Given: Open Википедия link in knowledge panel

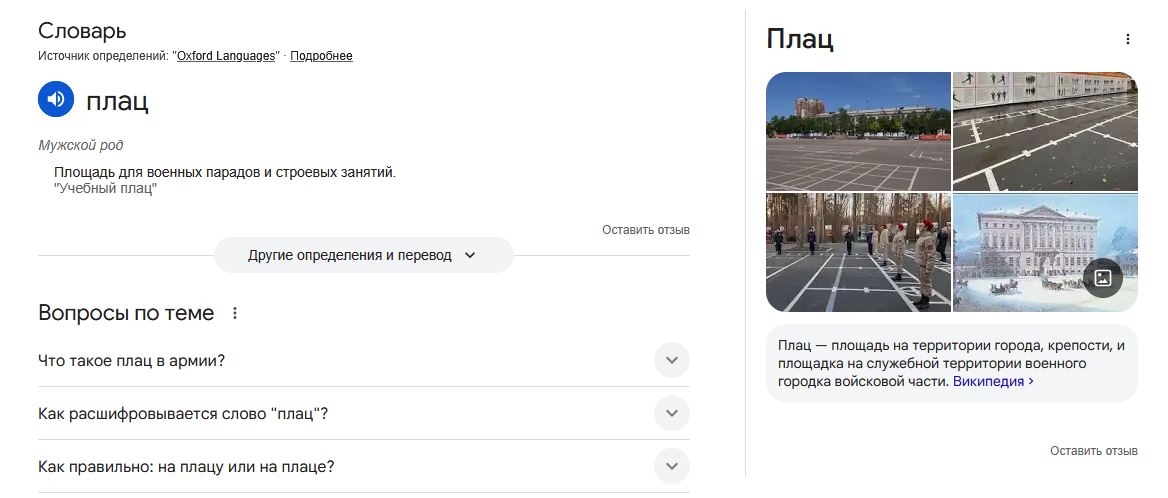Looking at the screenshot, I should pos(993,381).
